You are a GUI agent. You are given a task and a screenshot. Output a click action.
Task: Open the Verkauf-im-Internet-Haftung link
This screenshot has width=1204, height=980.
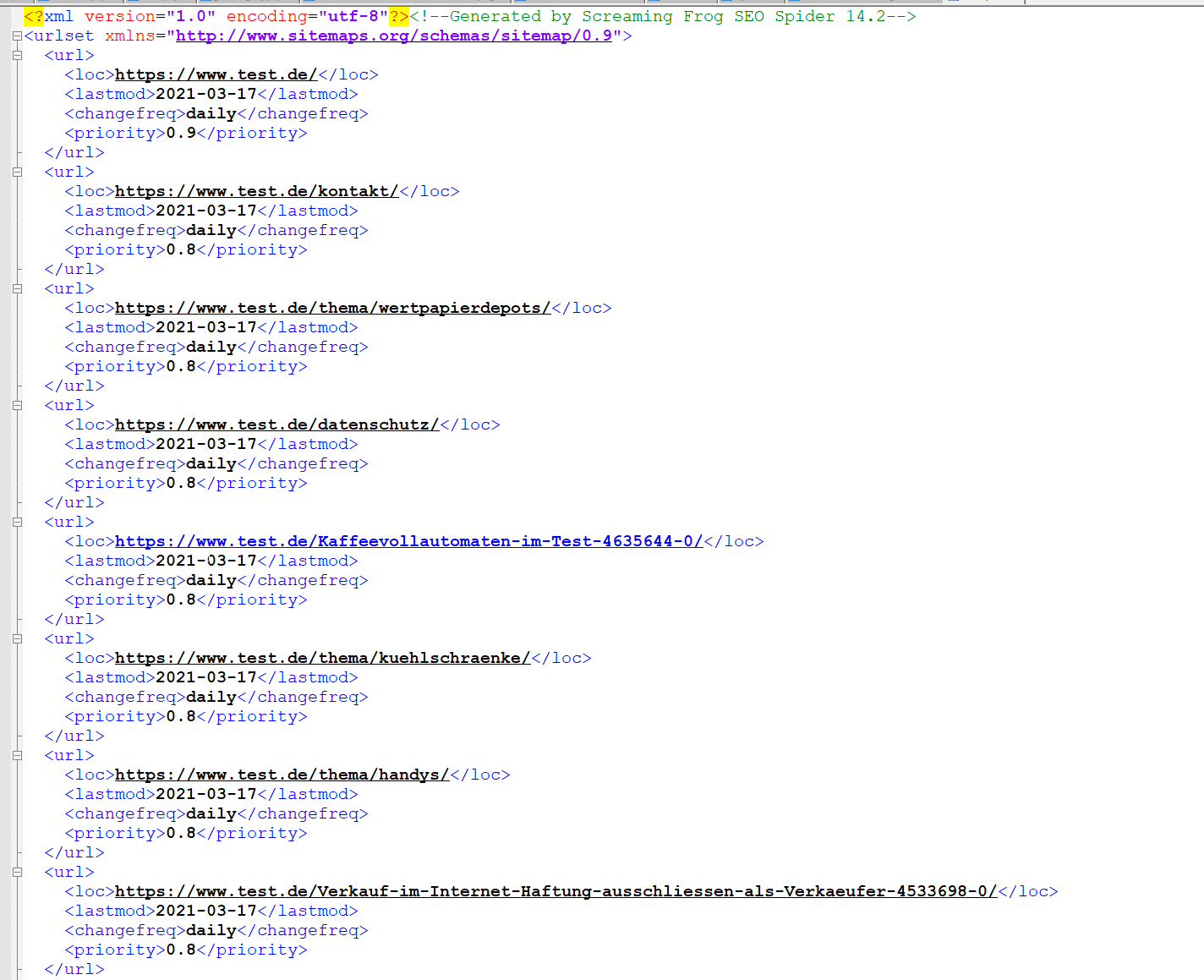point(555,891)
